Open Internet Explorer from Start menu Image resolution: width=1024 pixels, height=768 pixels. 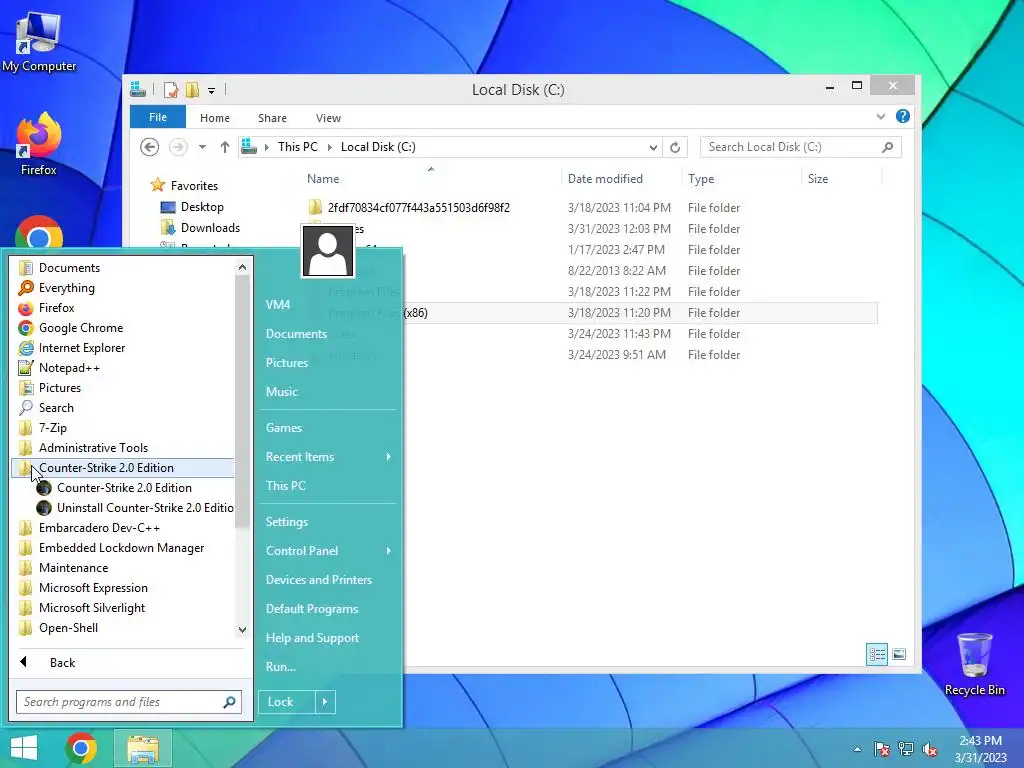(122, 348)
